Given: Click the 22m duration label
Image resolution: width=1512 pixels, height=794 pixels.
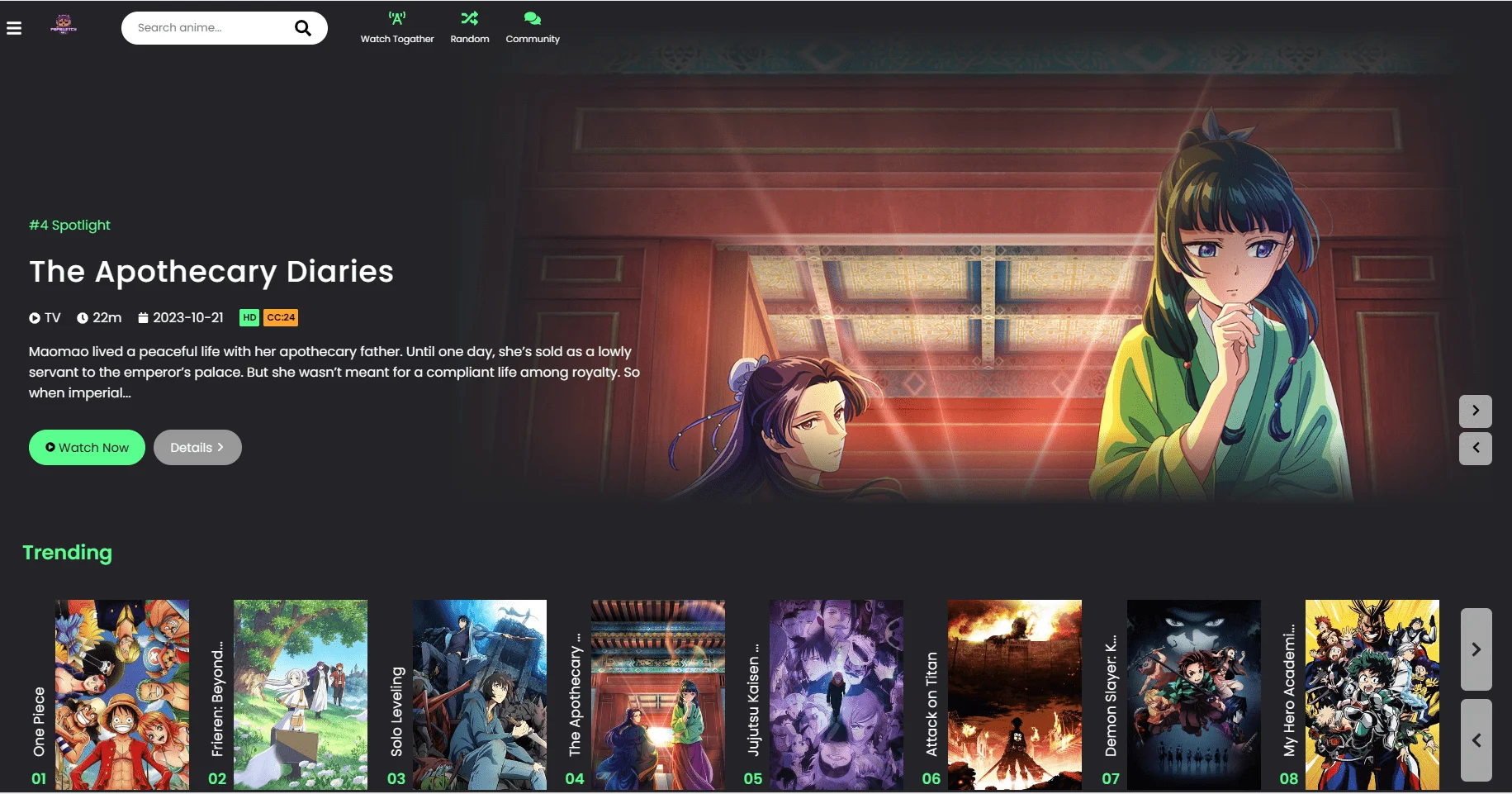Looking at the screenshot, I should pos(99,317).
